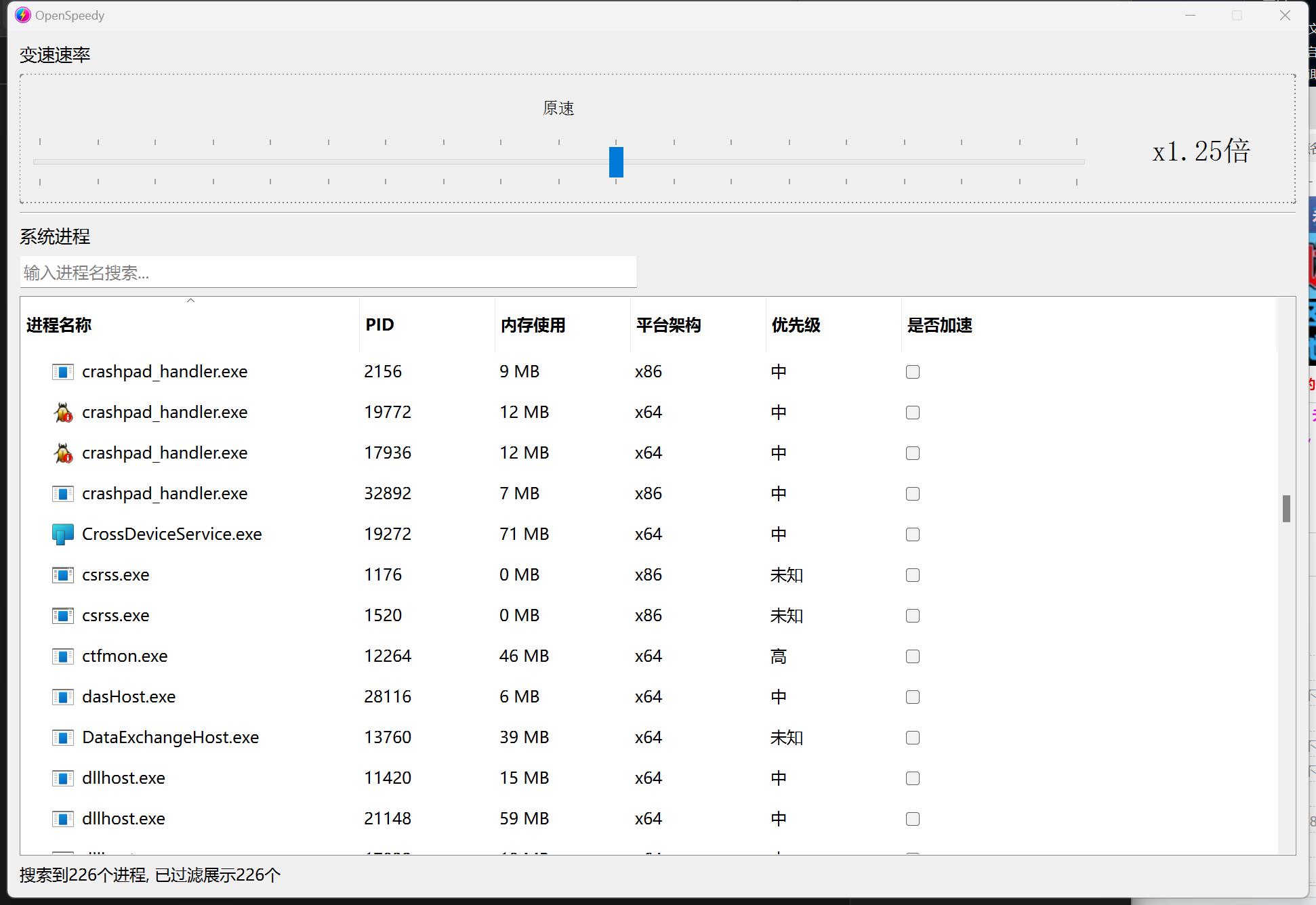This screenshot has width=1316, height=905.
Task: Click the ctfmon.exe process icon
Action: point(62,656)
